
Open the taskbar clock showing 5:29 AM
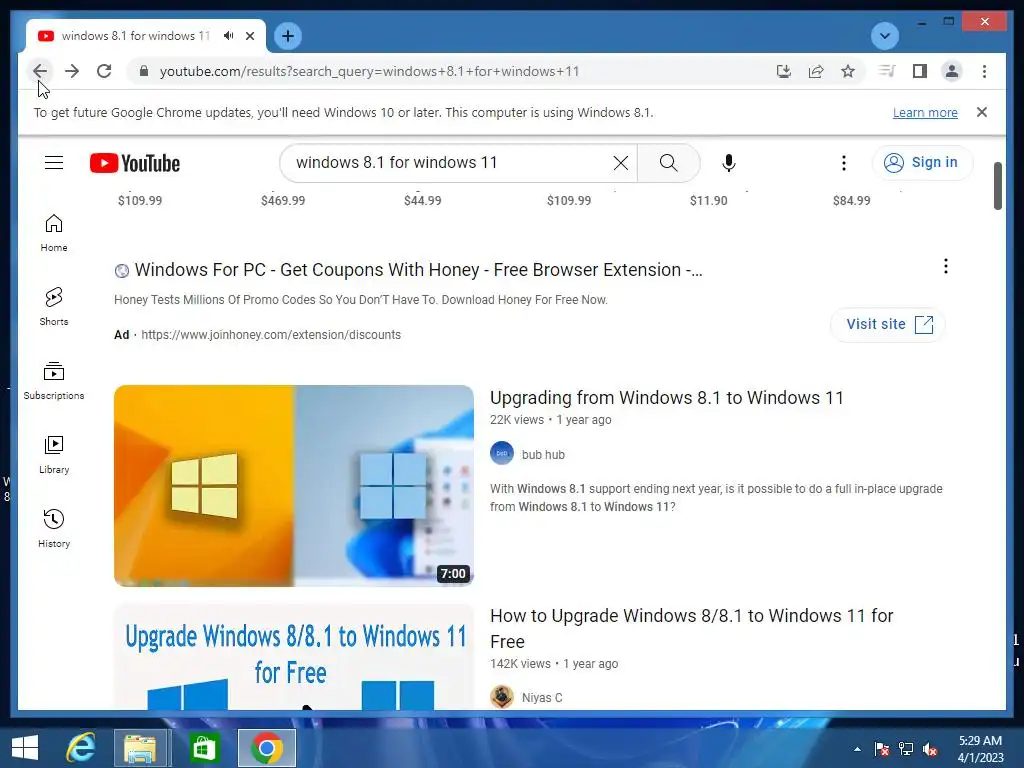980,749
